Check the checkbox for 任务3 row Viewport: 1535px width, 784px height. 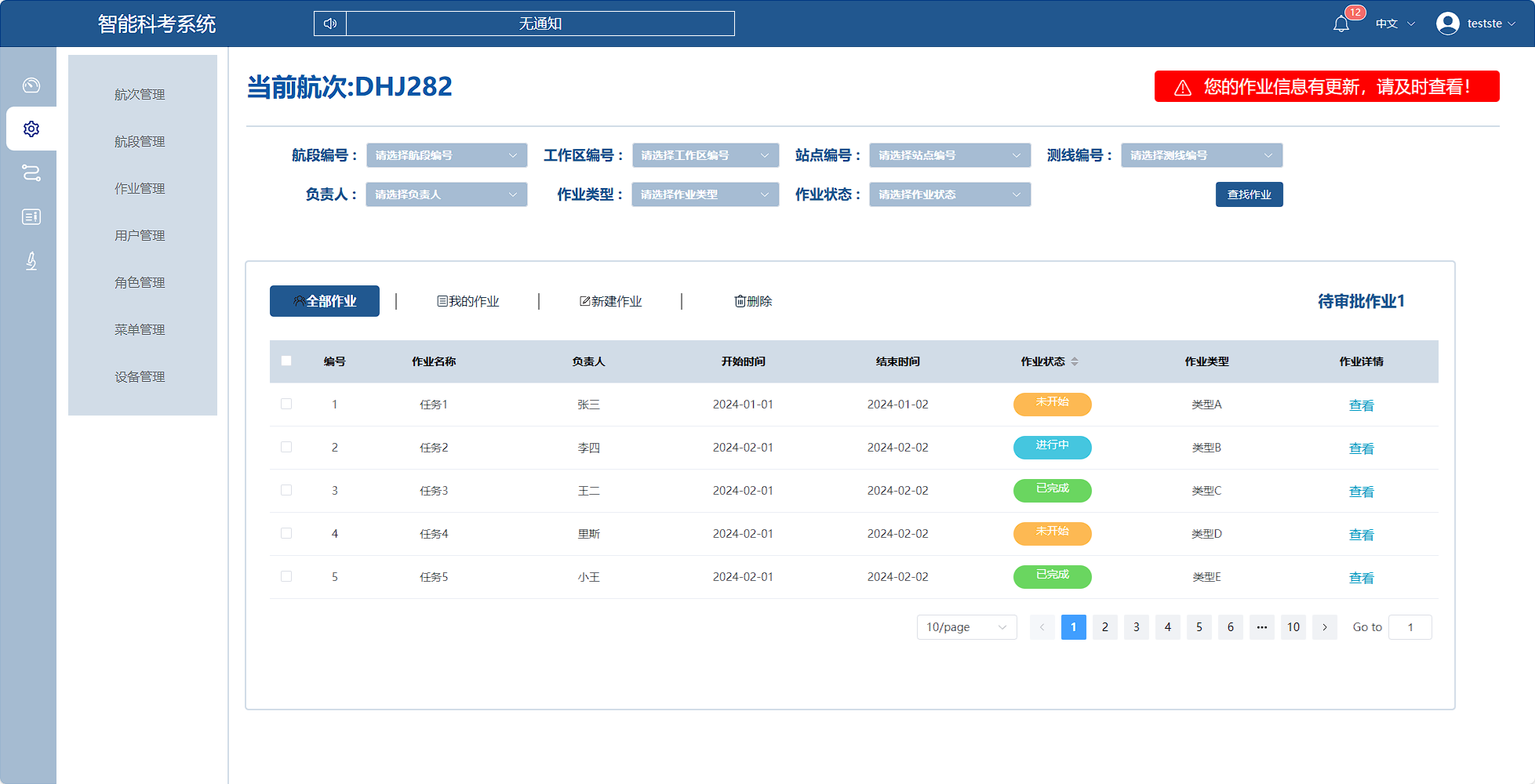[286, 490]
